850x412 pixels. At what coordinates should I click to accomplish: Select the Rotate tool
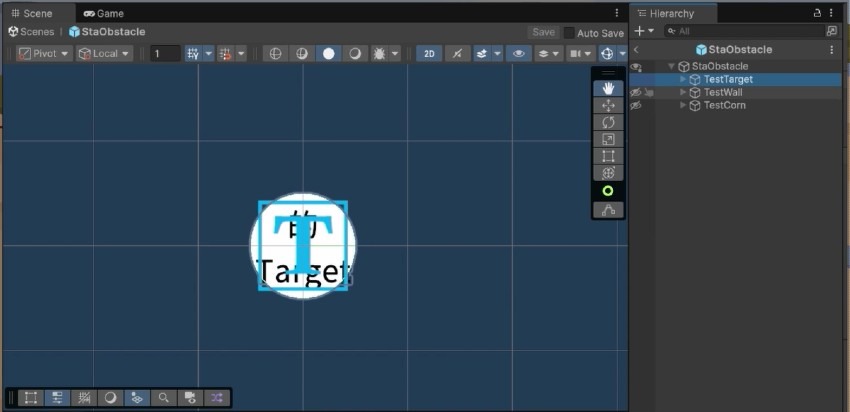click(608, 122)
